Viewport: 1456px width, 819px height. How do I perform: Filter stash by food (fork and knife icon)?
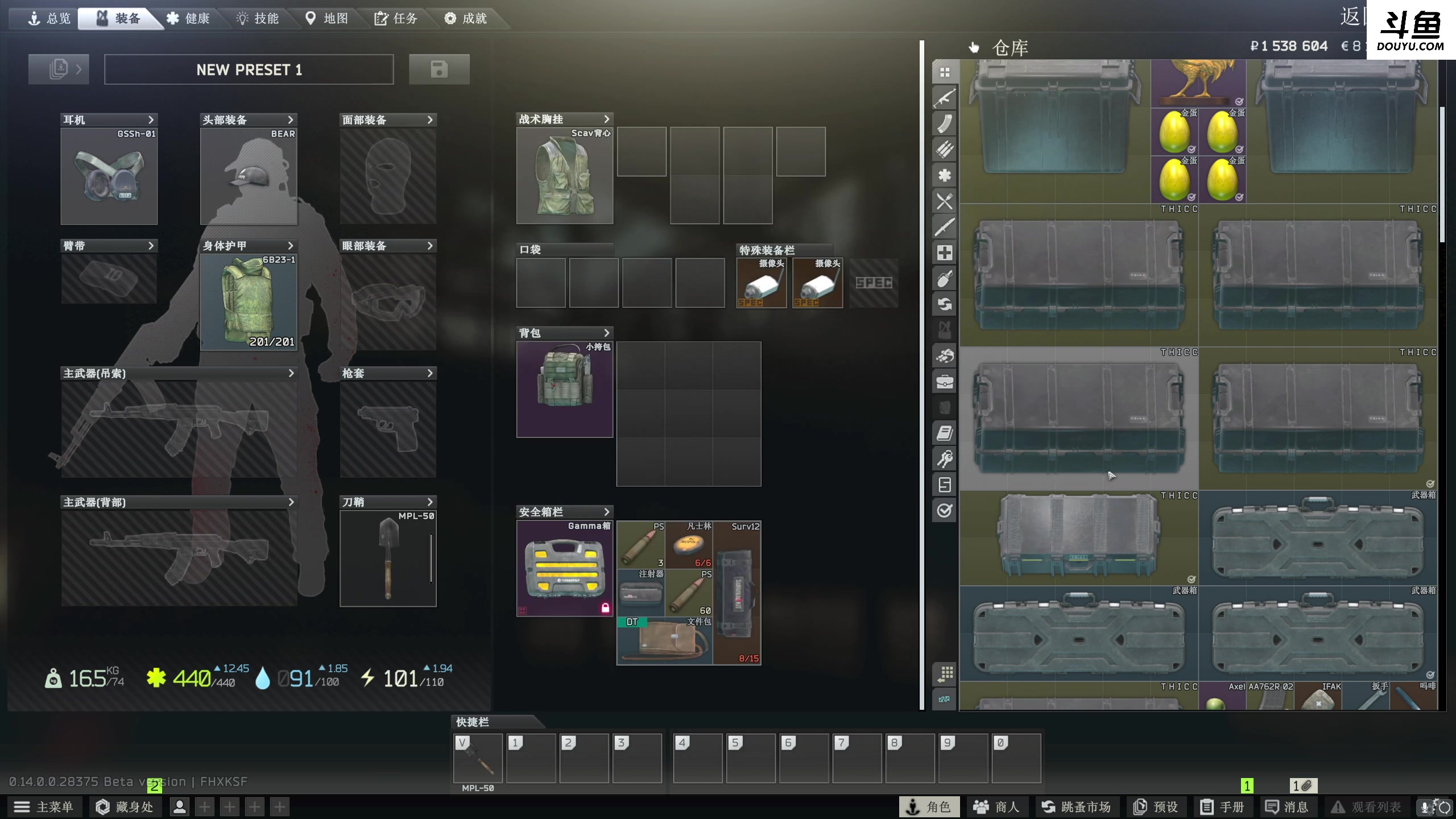tap(945, 201)
